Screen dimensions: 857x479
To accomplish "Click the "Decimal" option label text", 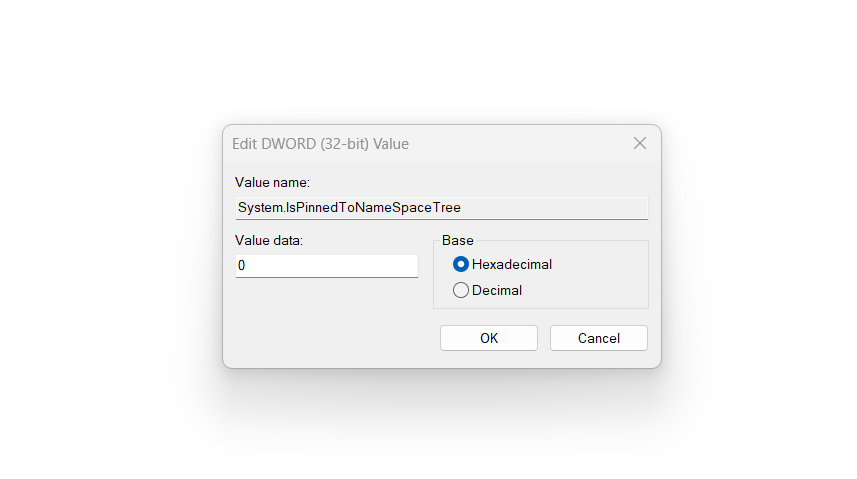I will (x=497, y=291).
